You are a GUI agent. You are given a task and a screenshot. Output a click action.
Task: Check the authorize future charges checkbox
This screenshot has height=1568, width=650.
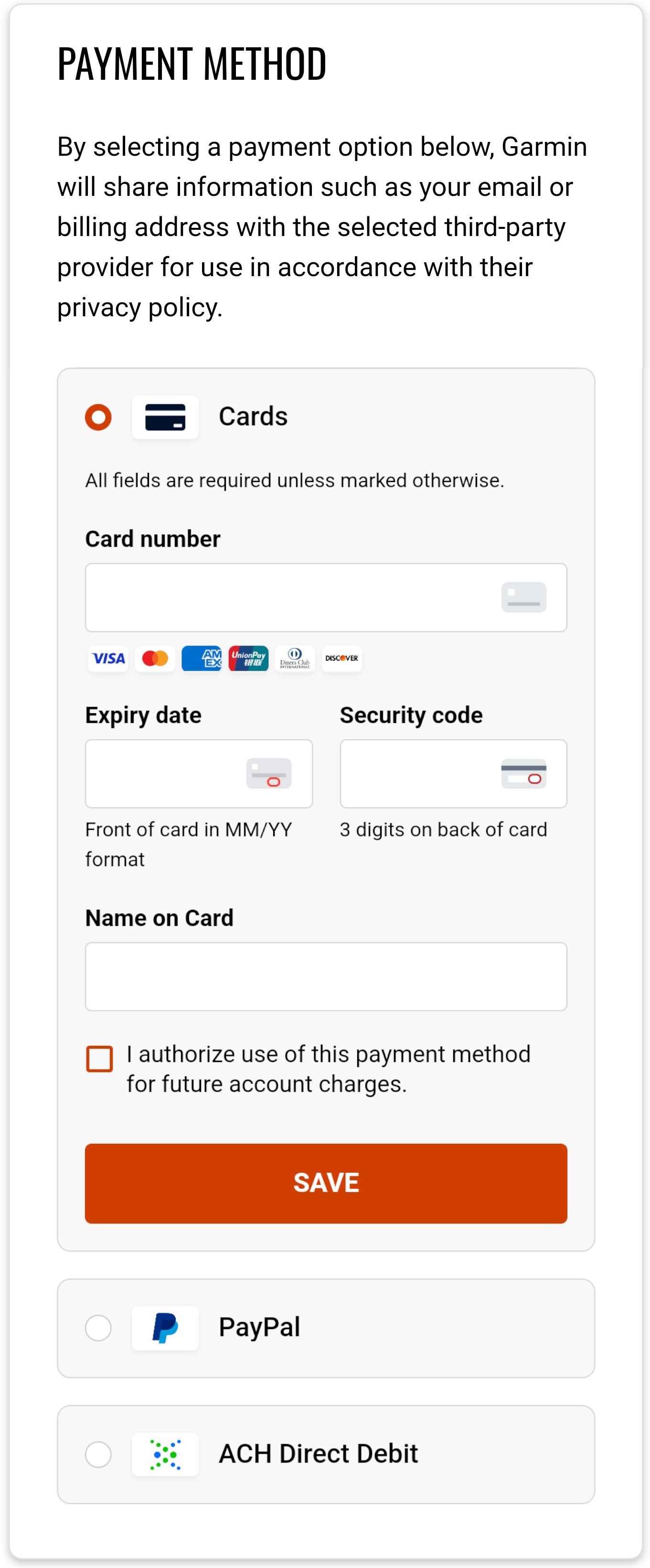point(100,1059)
